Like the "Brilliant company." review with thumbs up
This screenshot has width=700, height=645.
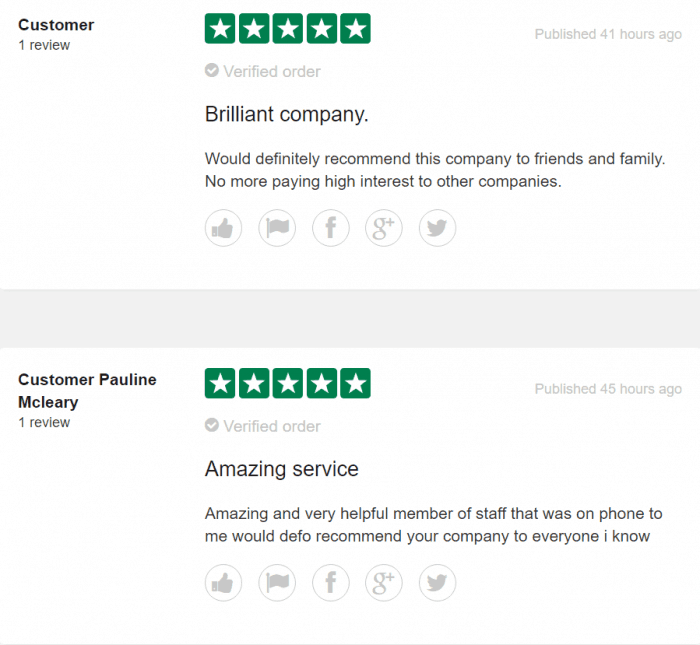click(x=224, y=228)
